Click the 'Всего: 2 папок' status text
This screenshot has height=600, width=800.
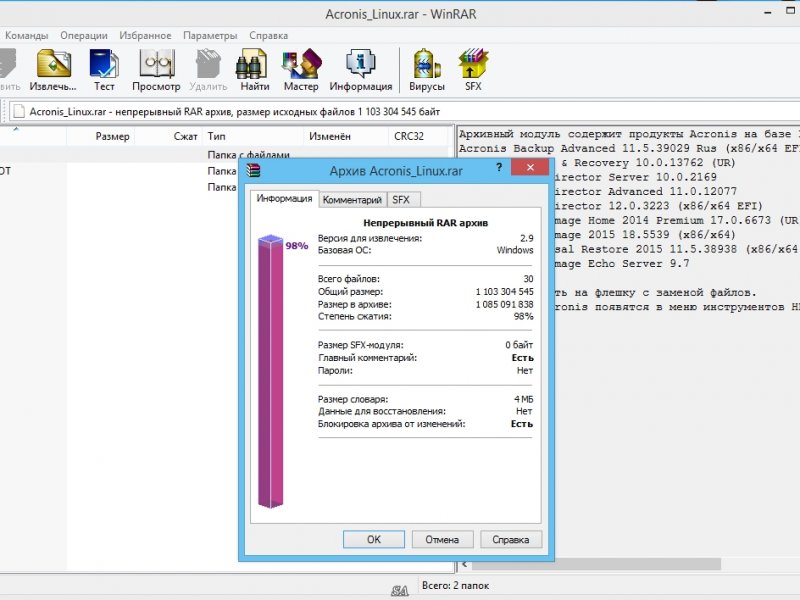pyautogui.click(x=455, y=586)
